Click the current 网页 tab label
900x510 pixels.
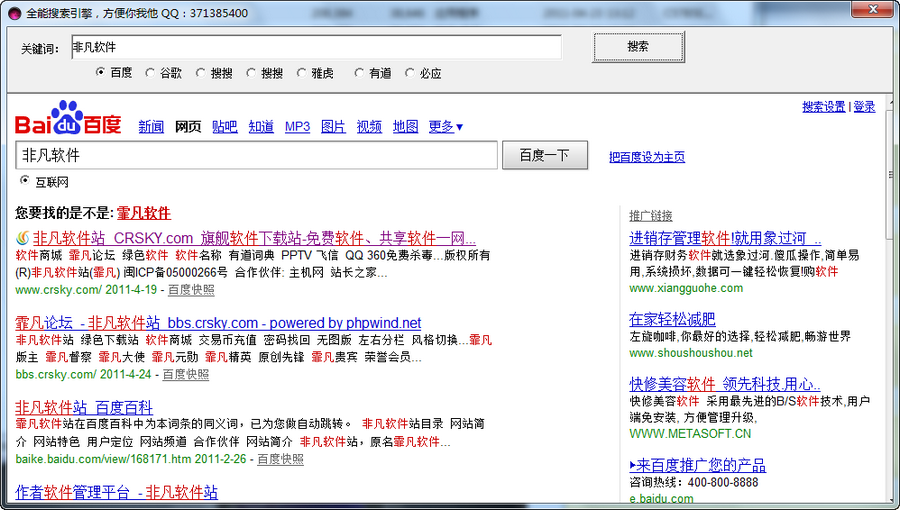(x=188, y=127)
